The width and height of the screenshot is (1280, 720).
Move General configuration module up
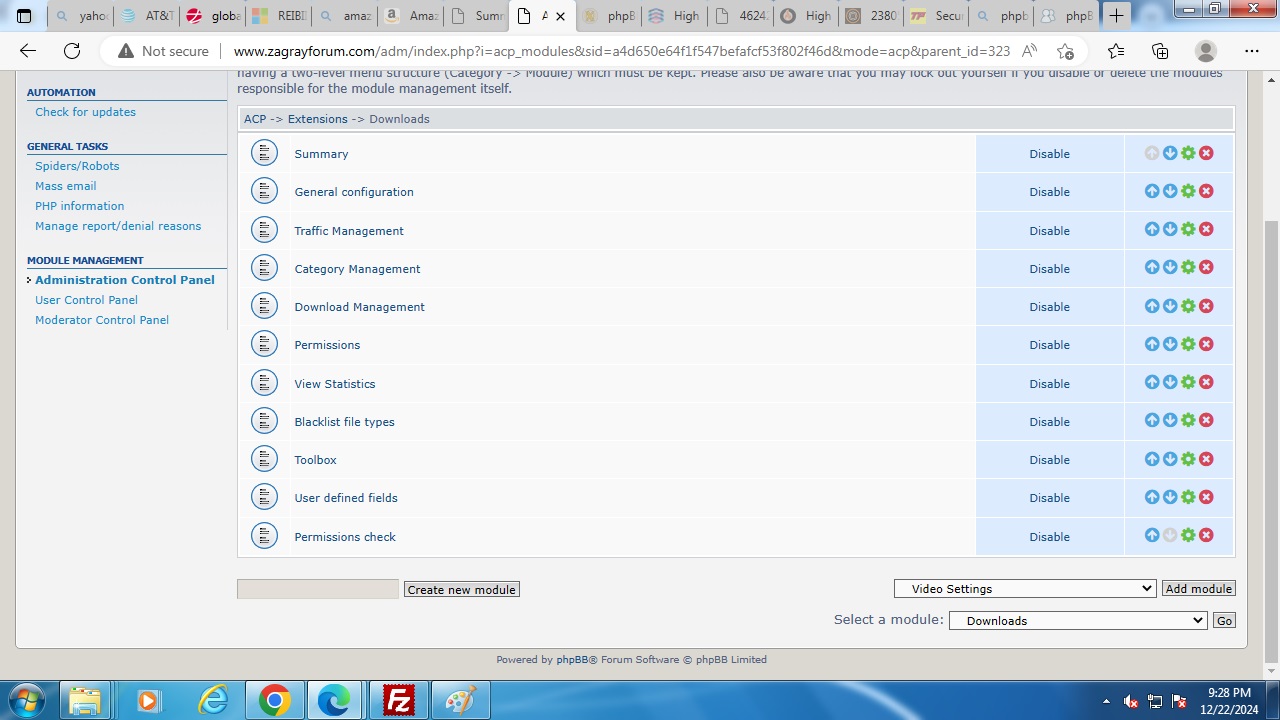(1152, 191)
